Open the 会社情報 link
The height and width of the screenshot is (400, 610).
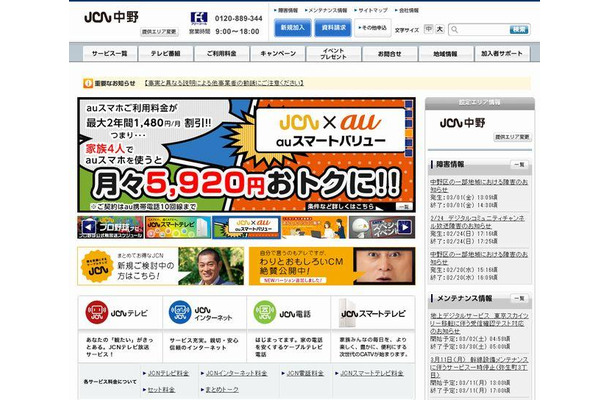click(x=407, y=11)
